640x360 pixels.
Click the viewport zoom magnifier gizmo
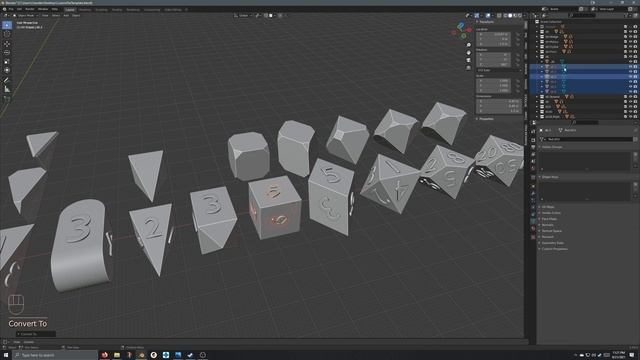click(x=469, y=45)
